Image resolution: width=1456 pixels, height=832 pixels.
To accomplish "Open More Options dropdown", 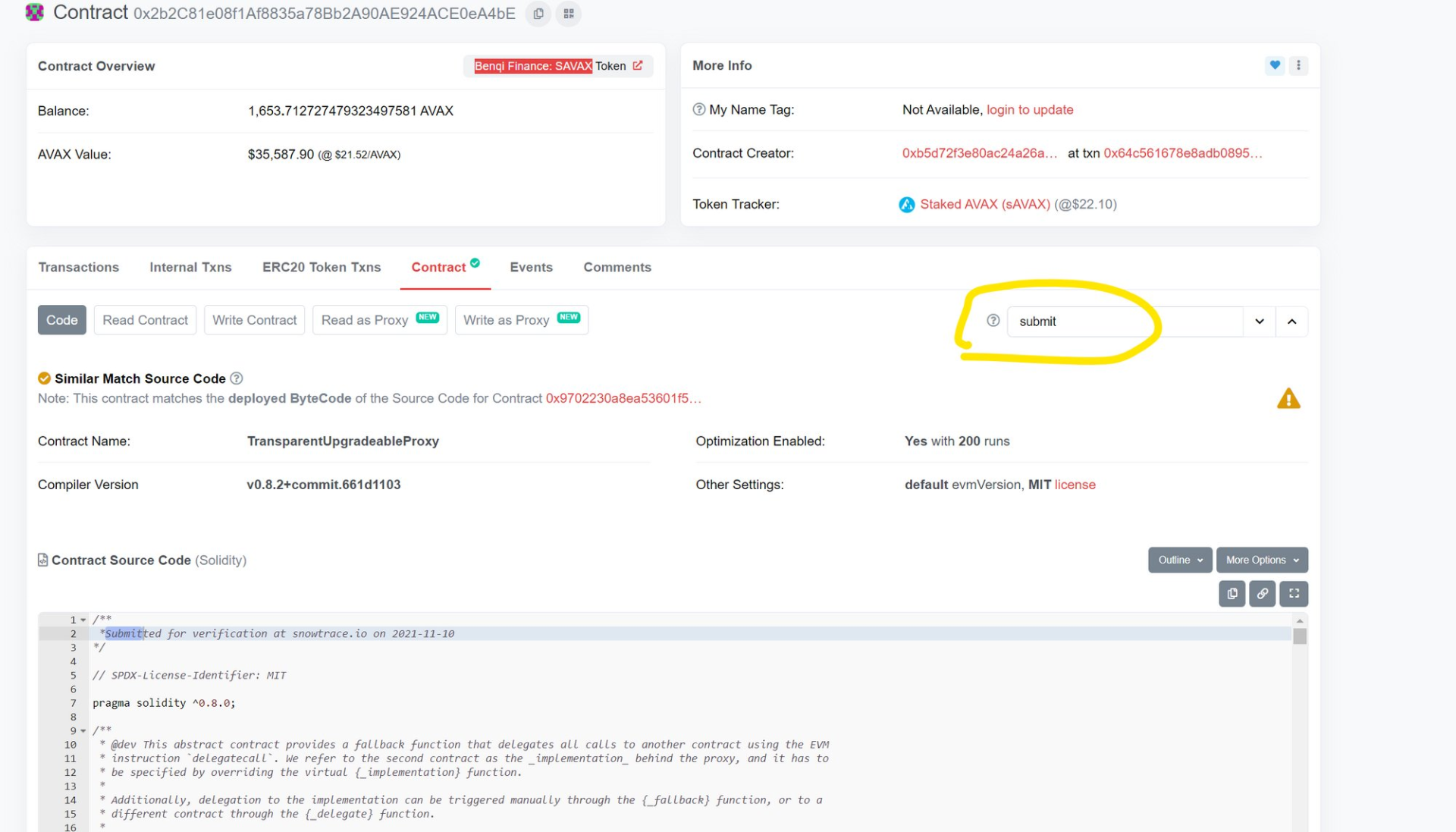I will 1262,560.
